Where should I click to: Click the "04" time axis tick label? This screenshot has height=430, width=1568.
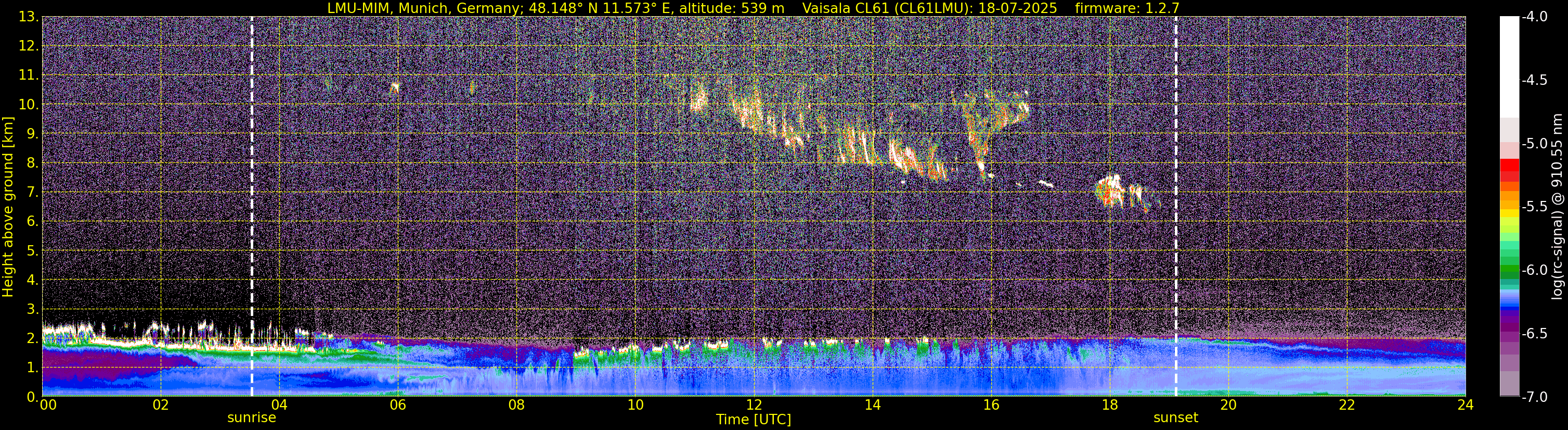click(x=279, y=405)
